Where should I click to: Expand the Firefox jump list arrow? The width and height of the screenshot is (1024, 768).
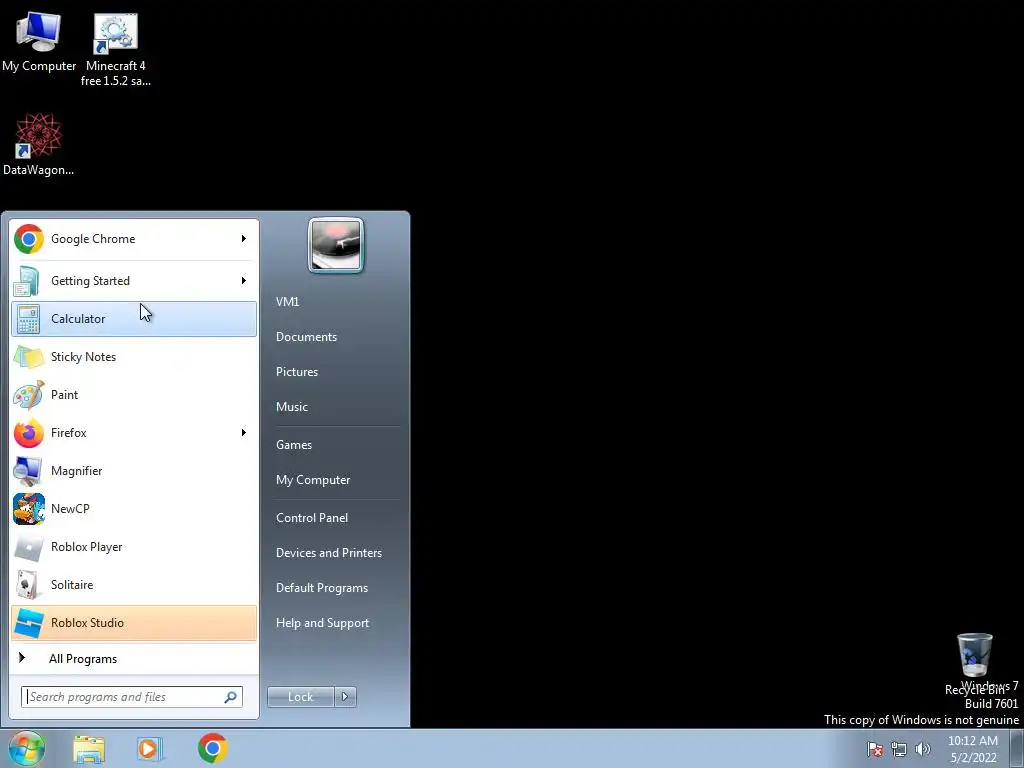244,433
